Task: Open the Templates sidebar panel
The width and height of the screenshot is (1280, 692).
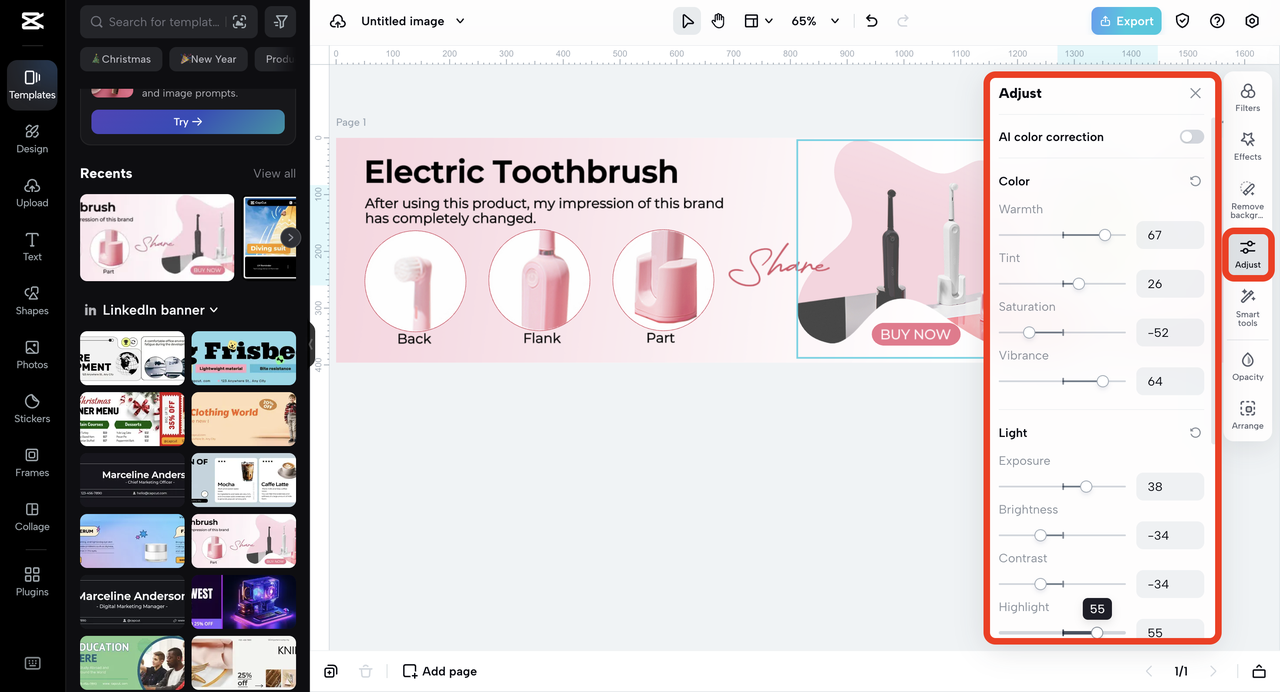Action: pyautogui.click(x=32, y=85)
